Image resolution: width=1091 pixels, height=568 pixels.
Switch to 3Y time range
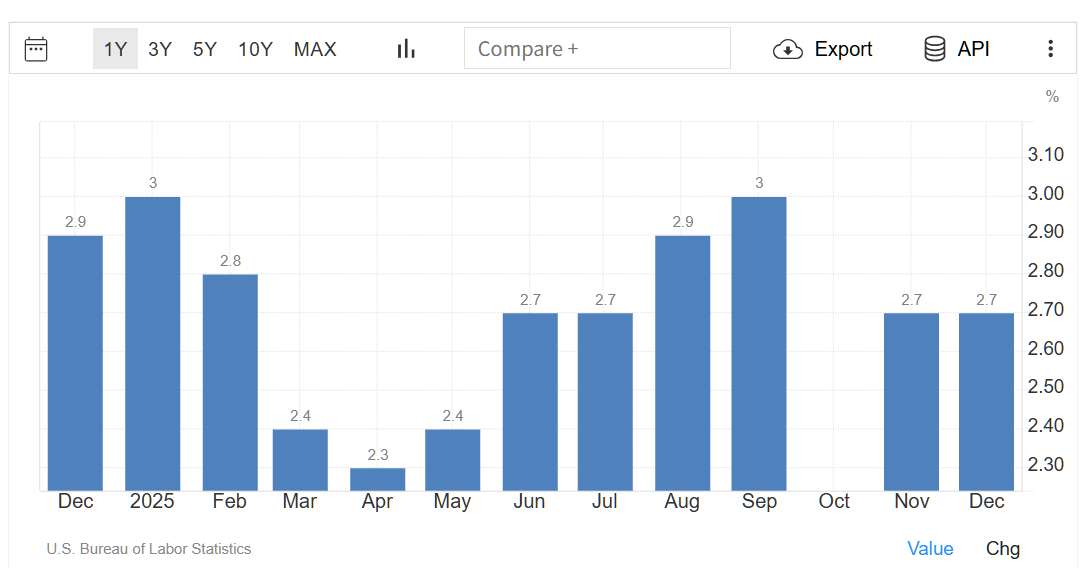(160, 49)
